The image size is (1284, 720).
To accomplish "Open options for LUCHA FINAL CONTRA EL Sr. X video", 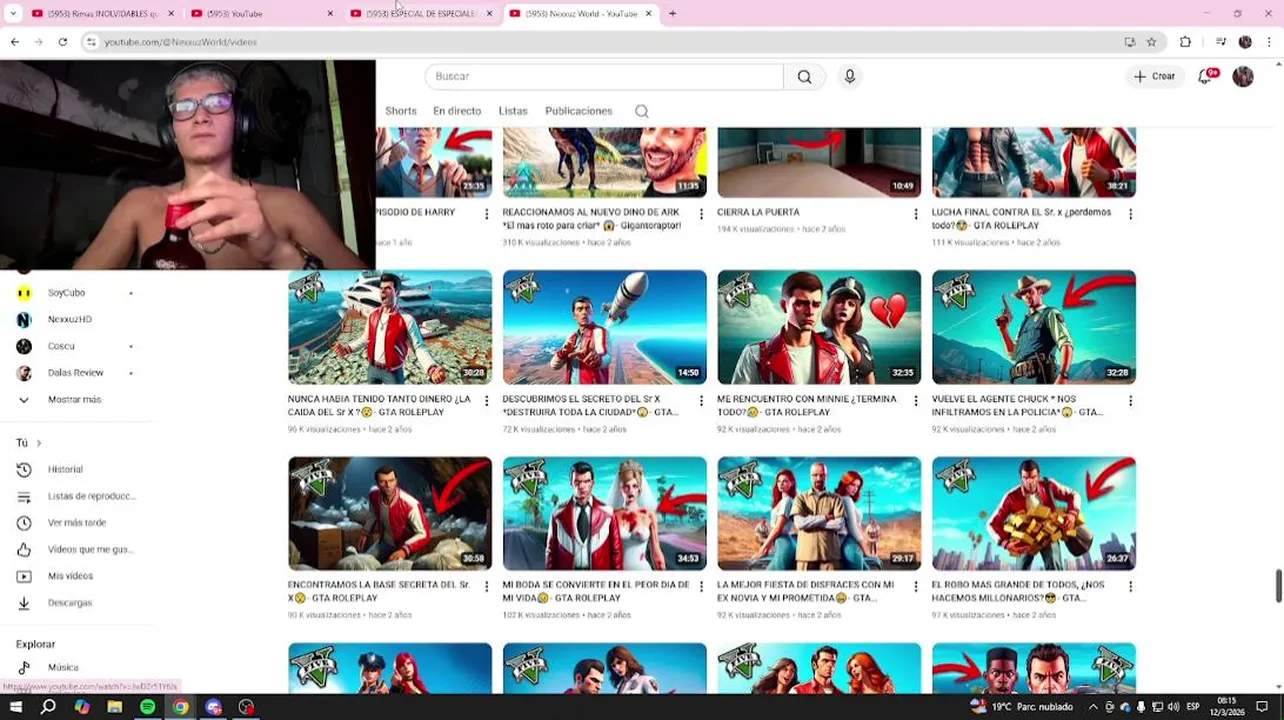I will click(1130, 214).
